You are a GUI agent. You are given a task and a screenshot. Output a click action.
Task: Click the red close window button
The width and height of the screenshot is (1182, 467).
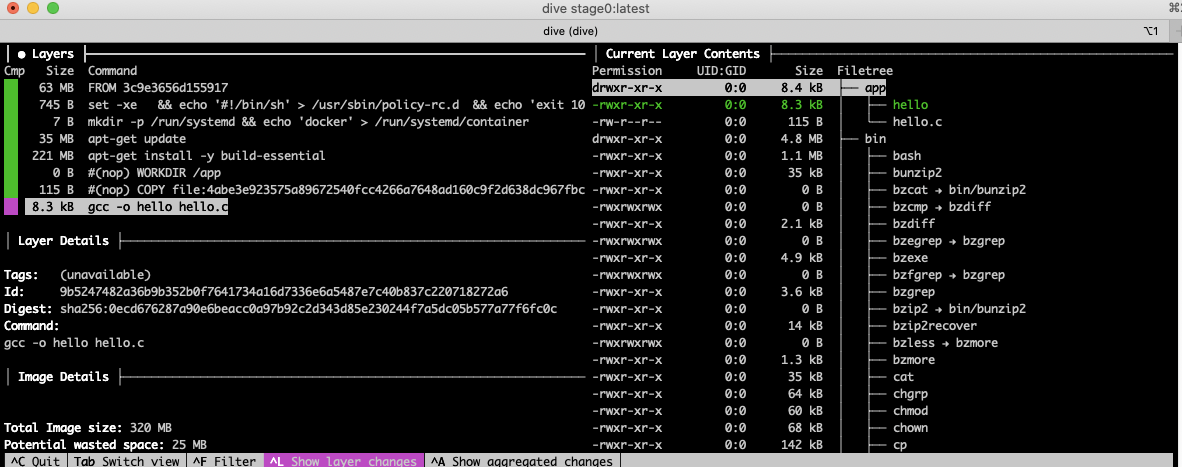tap(13, 9)
